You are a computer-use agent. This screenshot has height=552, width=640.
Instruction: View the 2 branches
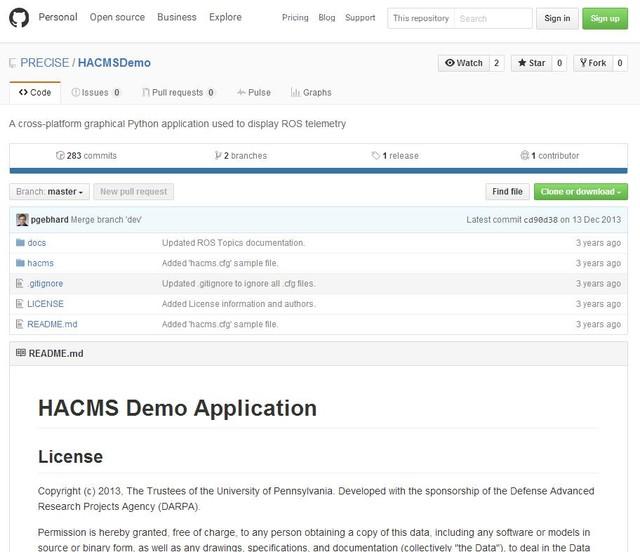pos(241,156)
